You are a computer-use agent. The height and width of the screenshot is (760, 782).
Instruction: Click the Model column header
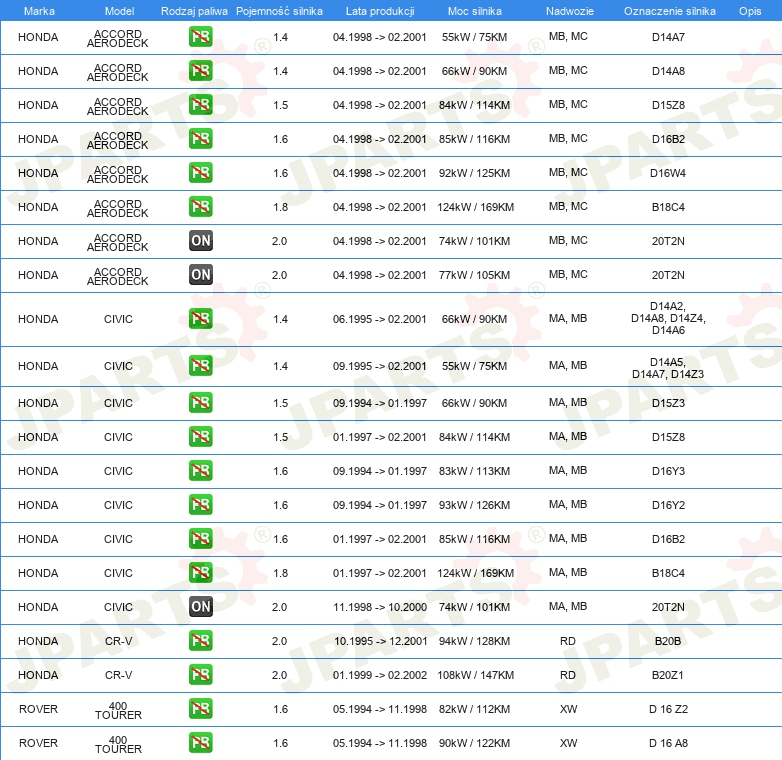tap(119, 11)
